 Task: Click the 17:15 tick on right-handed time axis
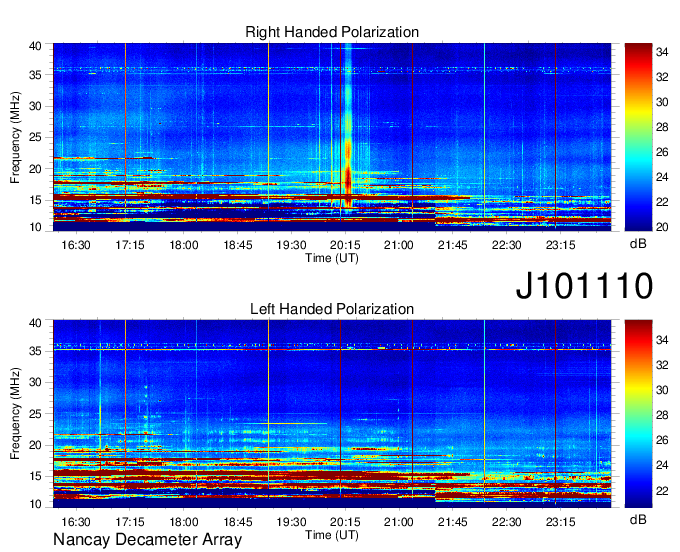pyautogui.click(x=130, y=245)
